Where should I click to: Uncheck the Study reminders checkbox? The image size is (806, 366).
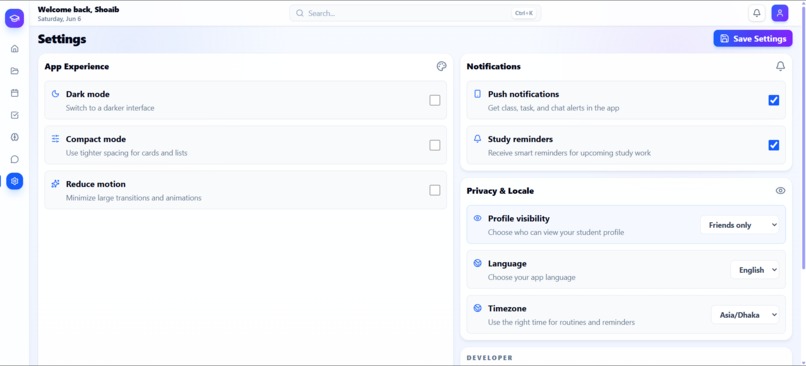pyautogui.click(x=774, y=145)
